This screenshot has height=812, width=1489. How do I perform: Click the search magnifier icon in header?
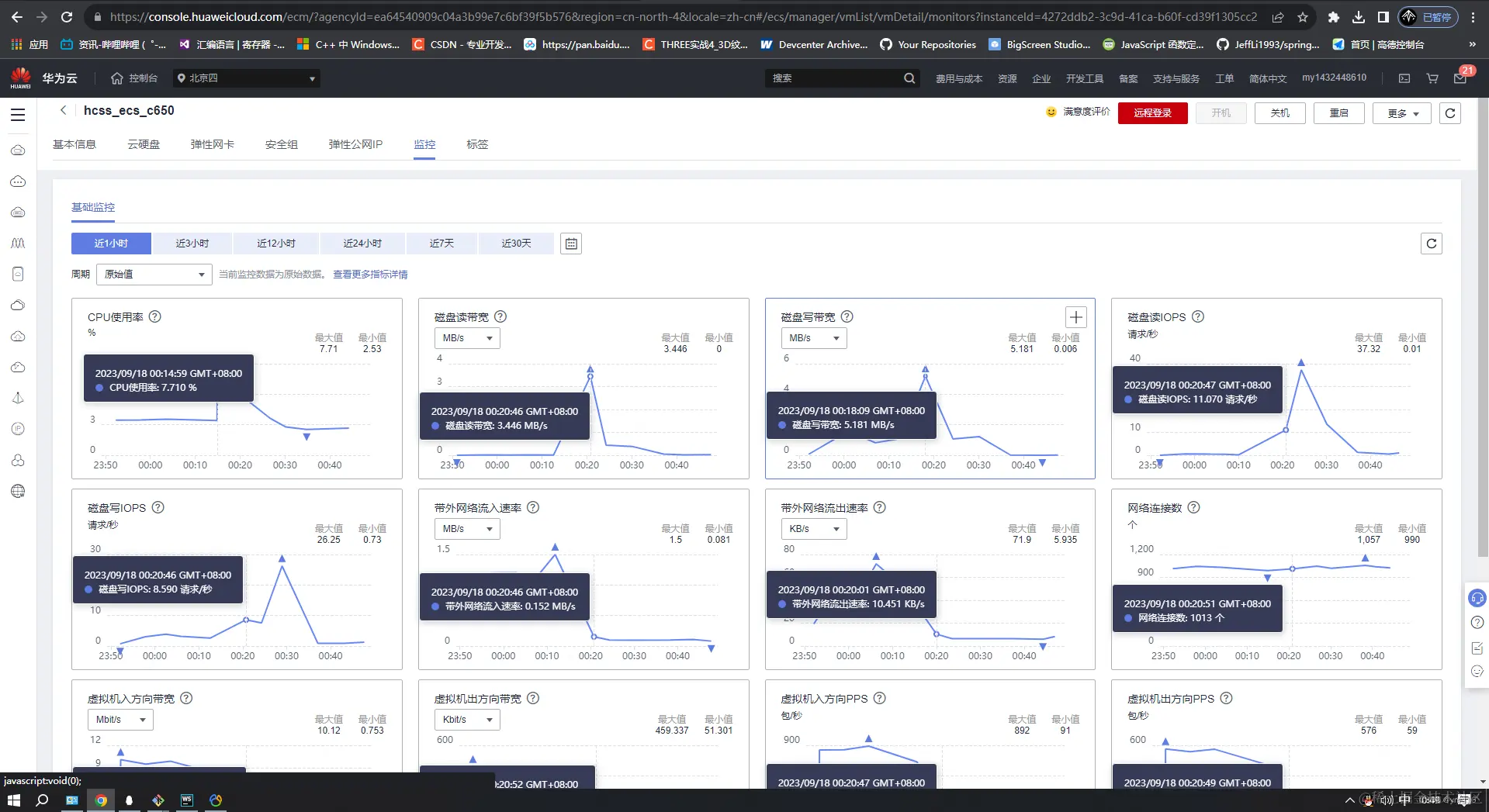(x=909, y=78)
